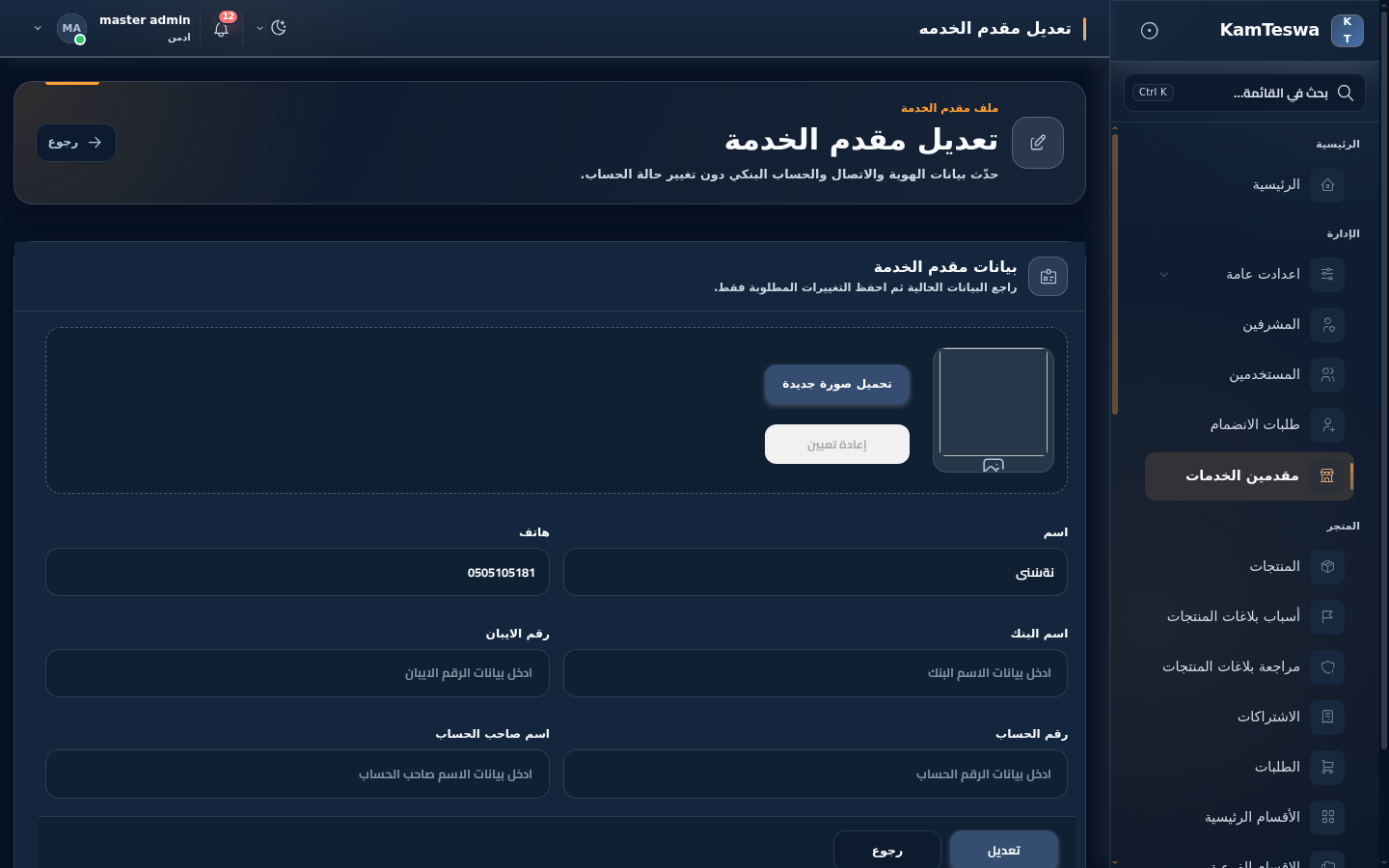Click the ID card icon beside بيانات مقدم الخدمة

(x=1048, y=277)
